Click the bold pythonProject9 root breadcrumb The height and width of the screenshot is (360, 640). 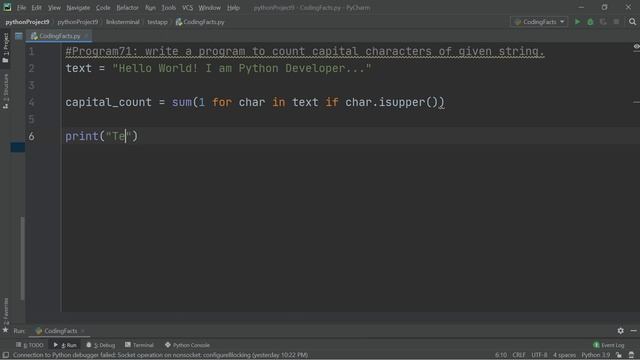27,22
